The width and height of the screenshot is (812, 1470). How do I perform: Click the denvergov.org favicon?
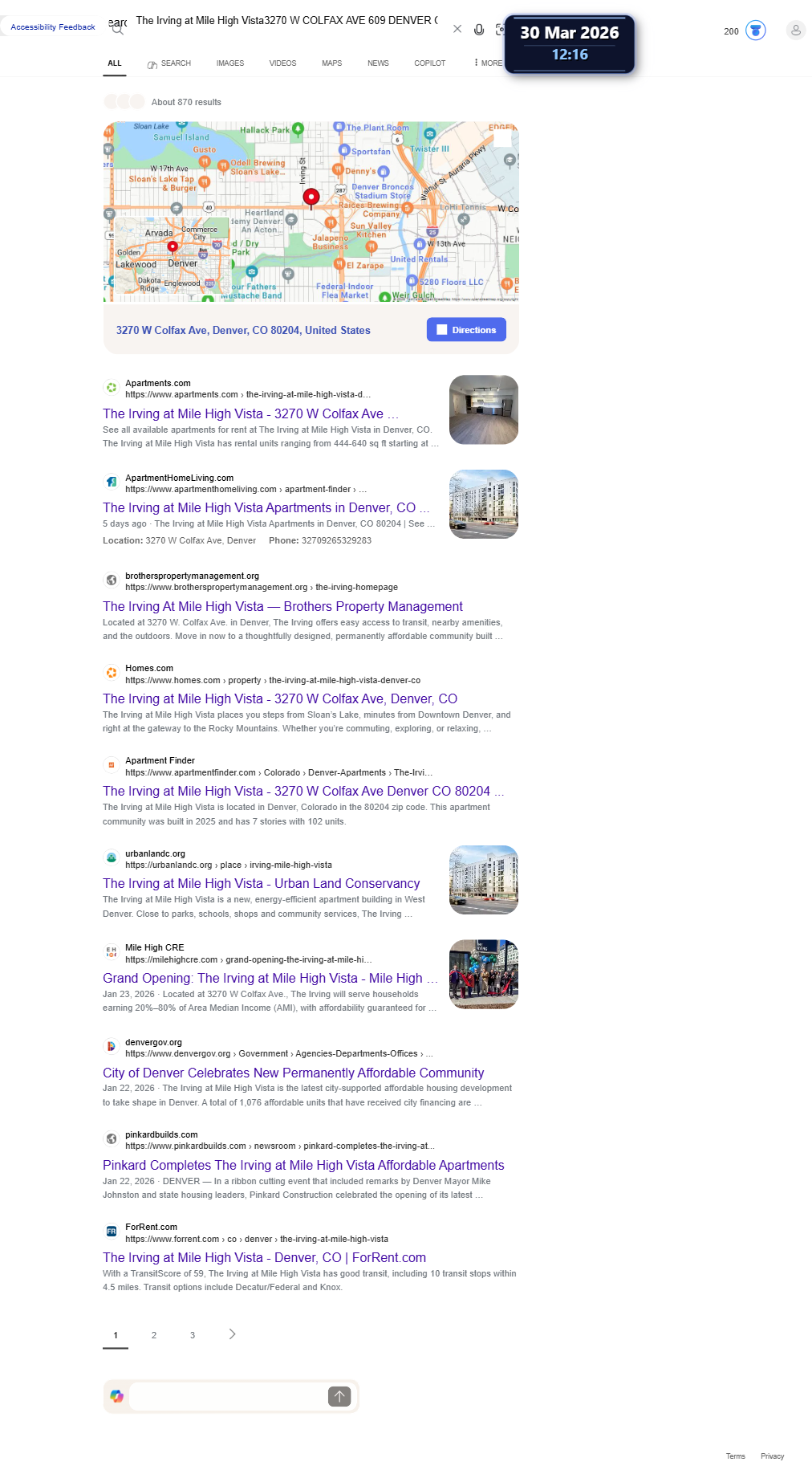[x=112, y=1047]
